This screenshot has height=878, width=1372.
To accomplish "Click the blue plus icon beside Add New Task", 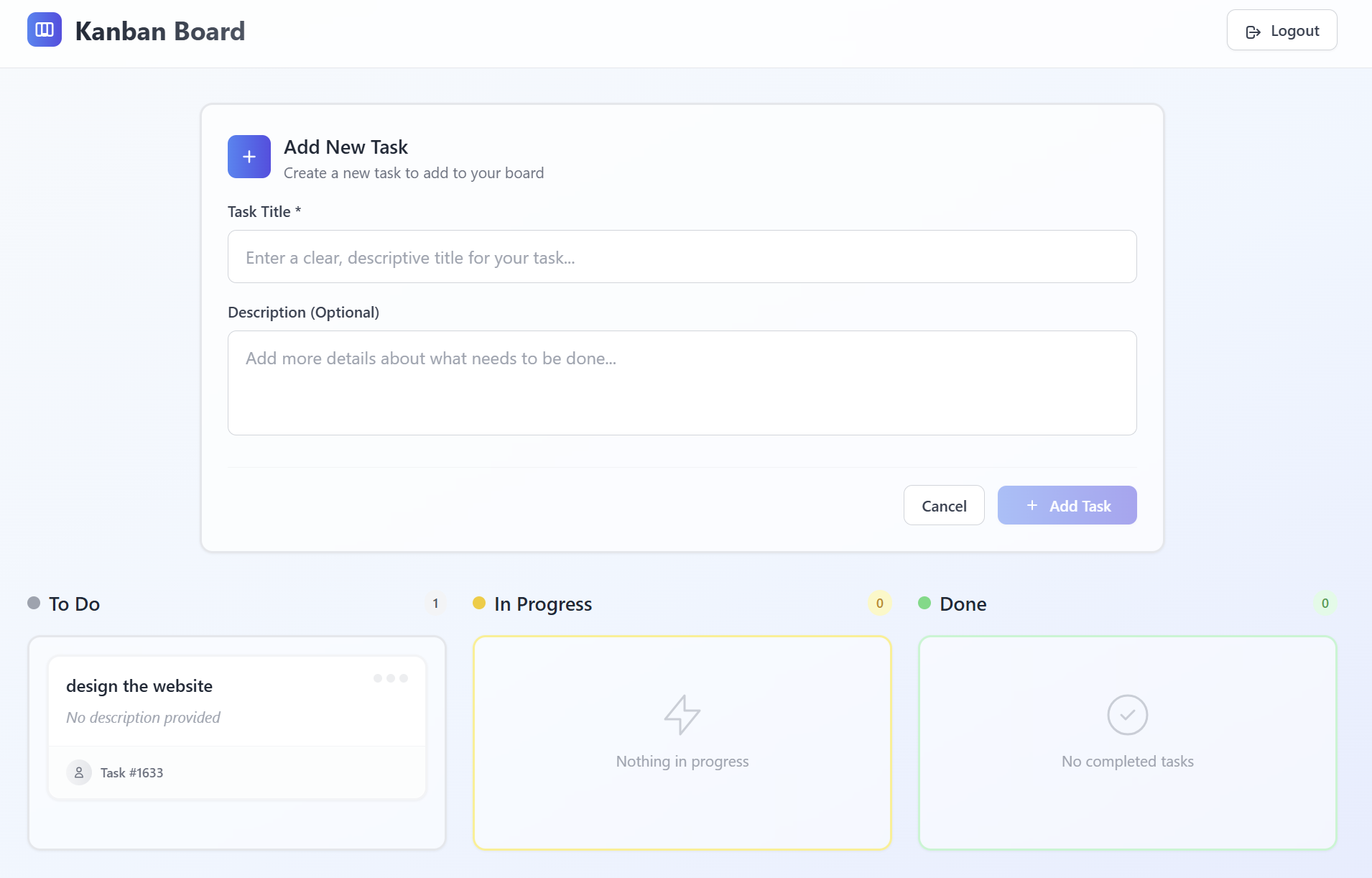I will (x=249, y=157).
